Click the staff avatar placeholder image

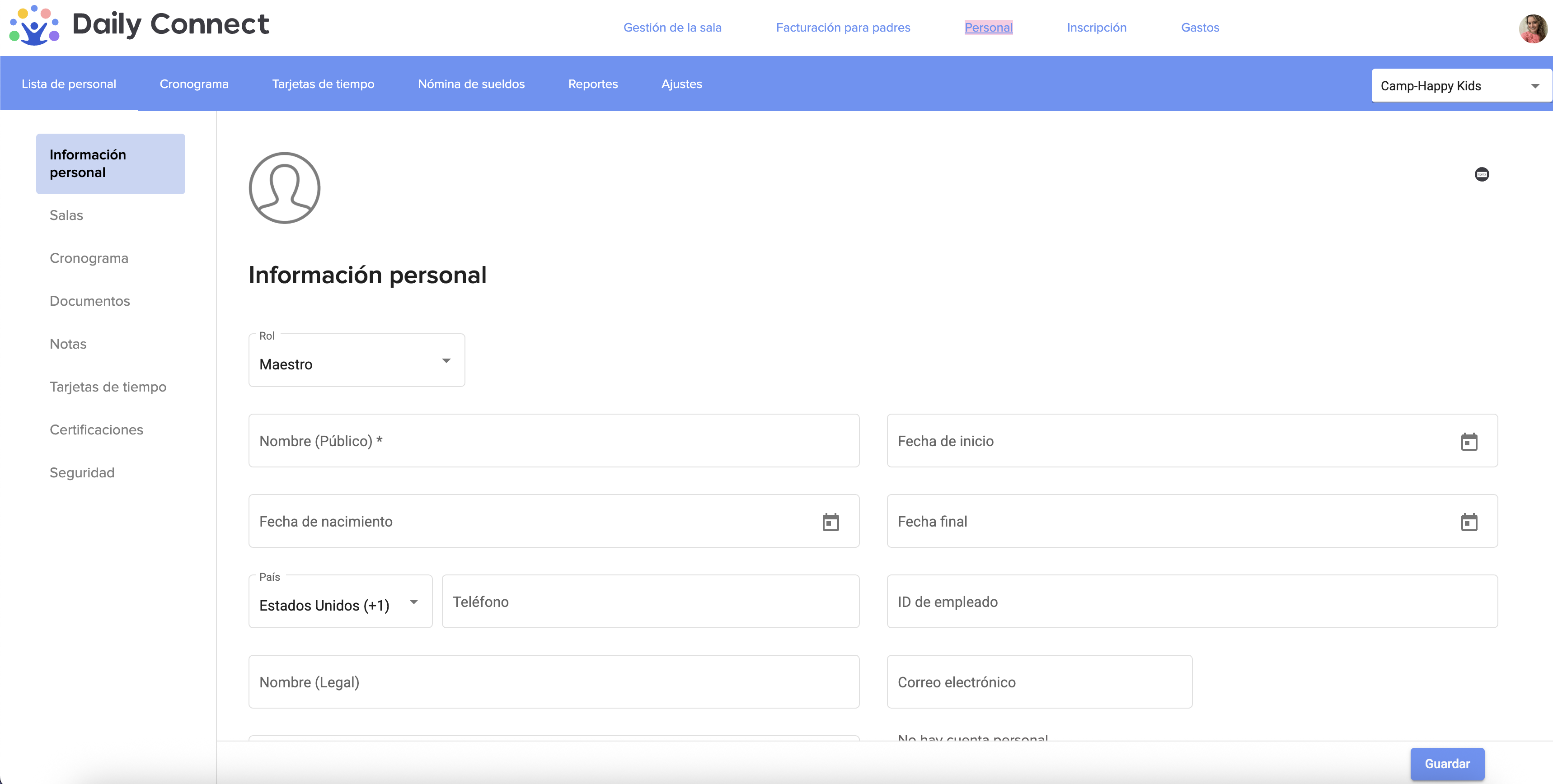(285, 188)
